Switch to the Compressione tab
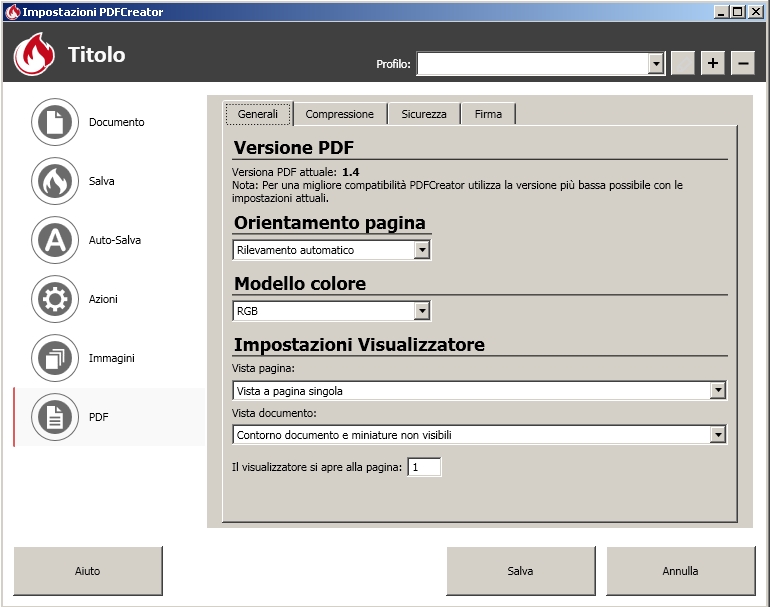The image size is (770, 607). click(339, 114)
